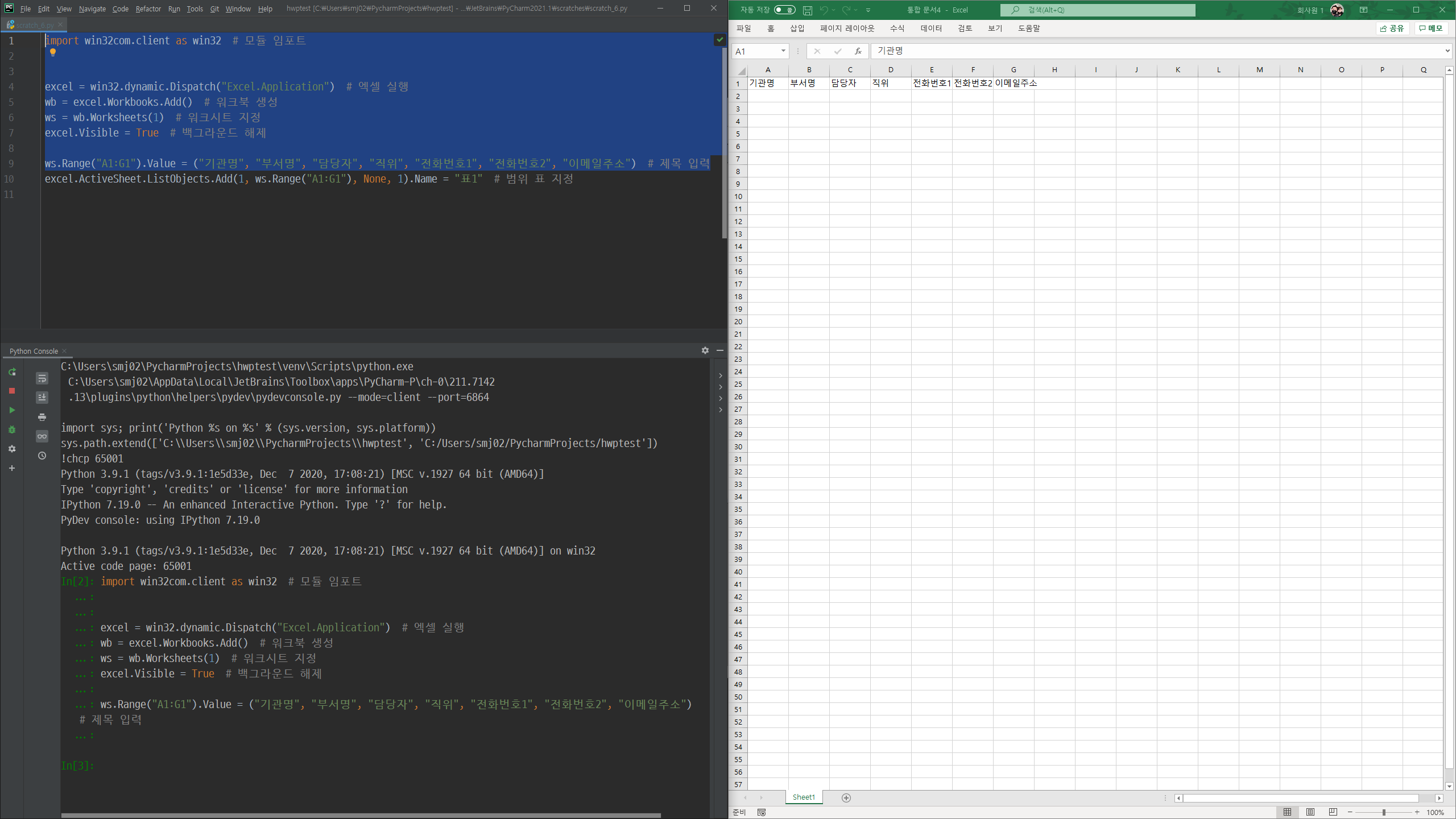
Task: Open the Customize Quick Access Toolbar dropdown
Action: [868, 10]
